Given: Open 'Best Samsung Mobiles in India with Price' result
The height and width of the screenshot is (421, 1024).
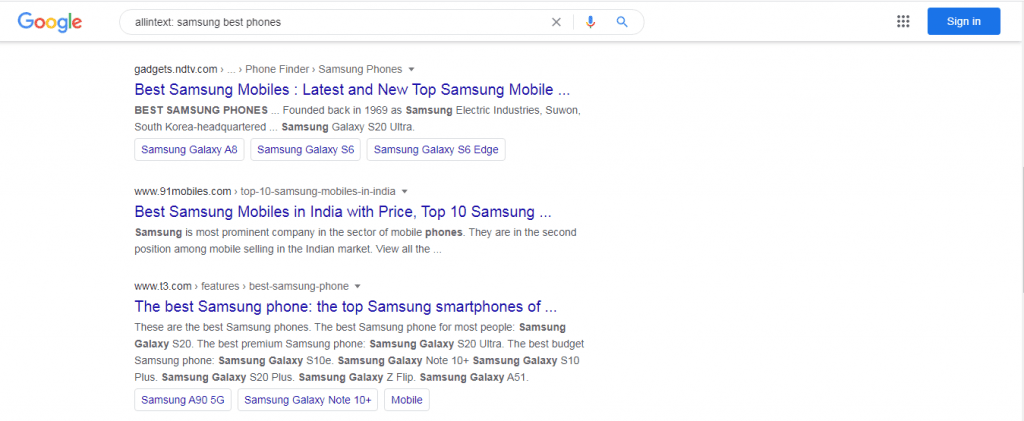Looking at the screenshot, I should (343, 211).
